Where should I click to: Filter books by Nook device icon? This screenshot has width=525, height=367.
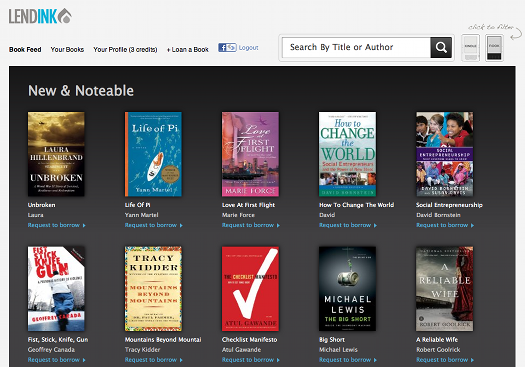(494, 48)
